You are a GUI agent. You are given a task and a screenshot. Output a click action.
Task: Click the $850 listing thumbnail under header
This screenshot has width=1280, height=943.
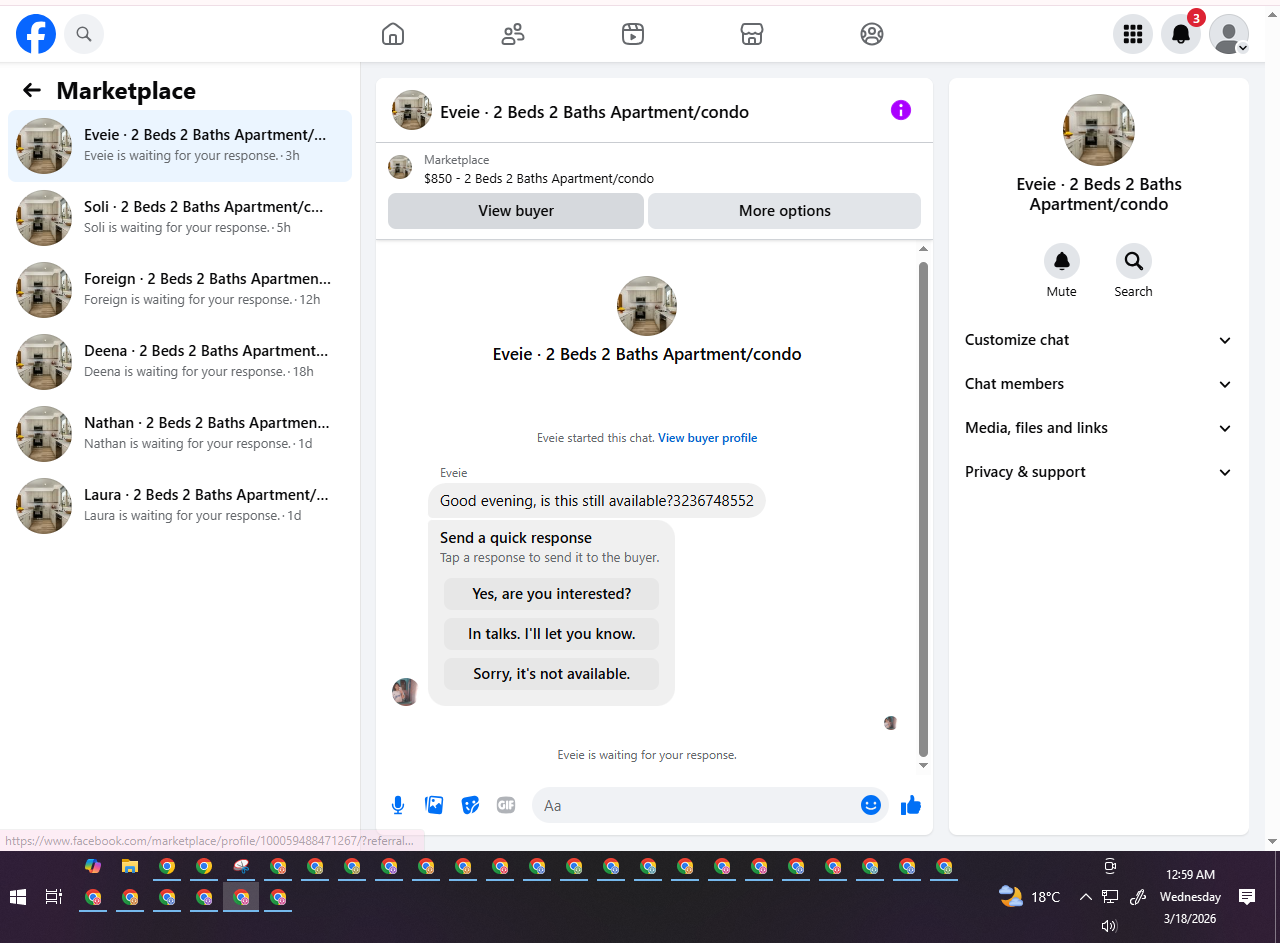click(x=400, y=167)
